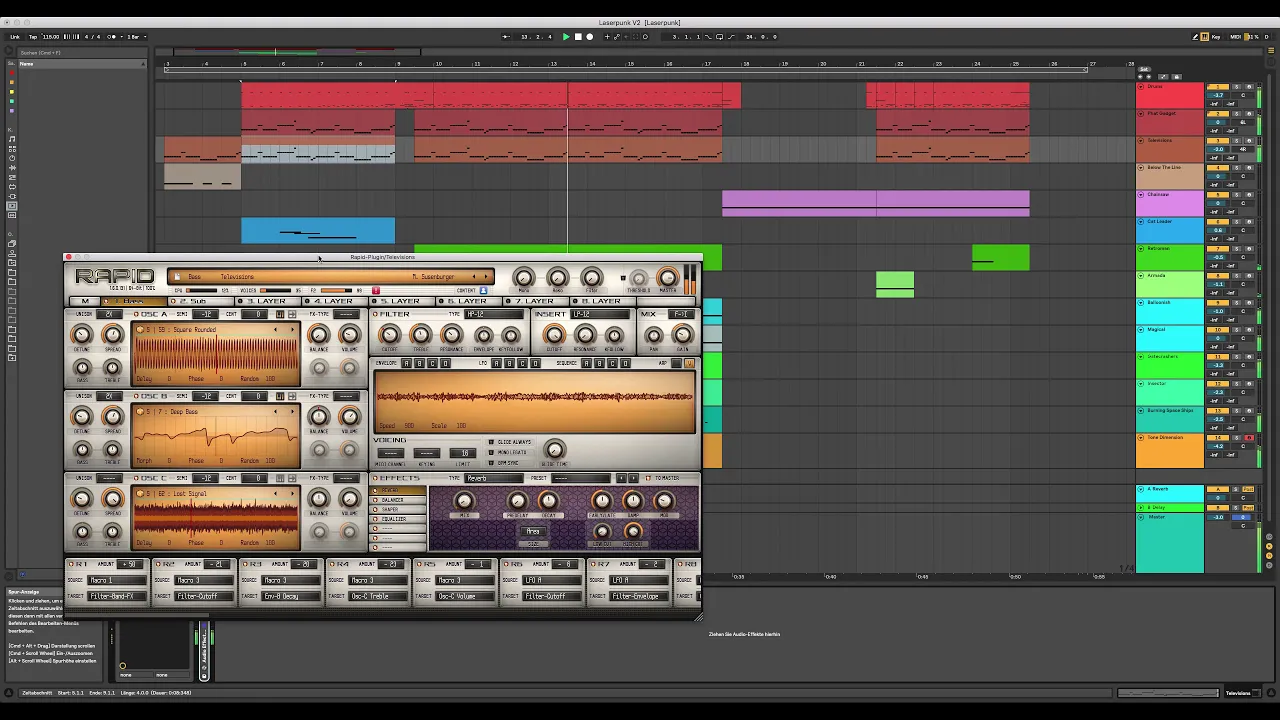Unfold the Televisions track header triangle
Screen dimensions: 1280x720
coord(1142,141)
